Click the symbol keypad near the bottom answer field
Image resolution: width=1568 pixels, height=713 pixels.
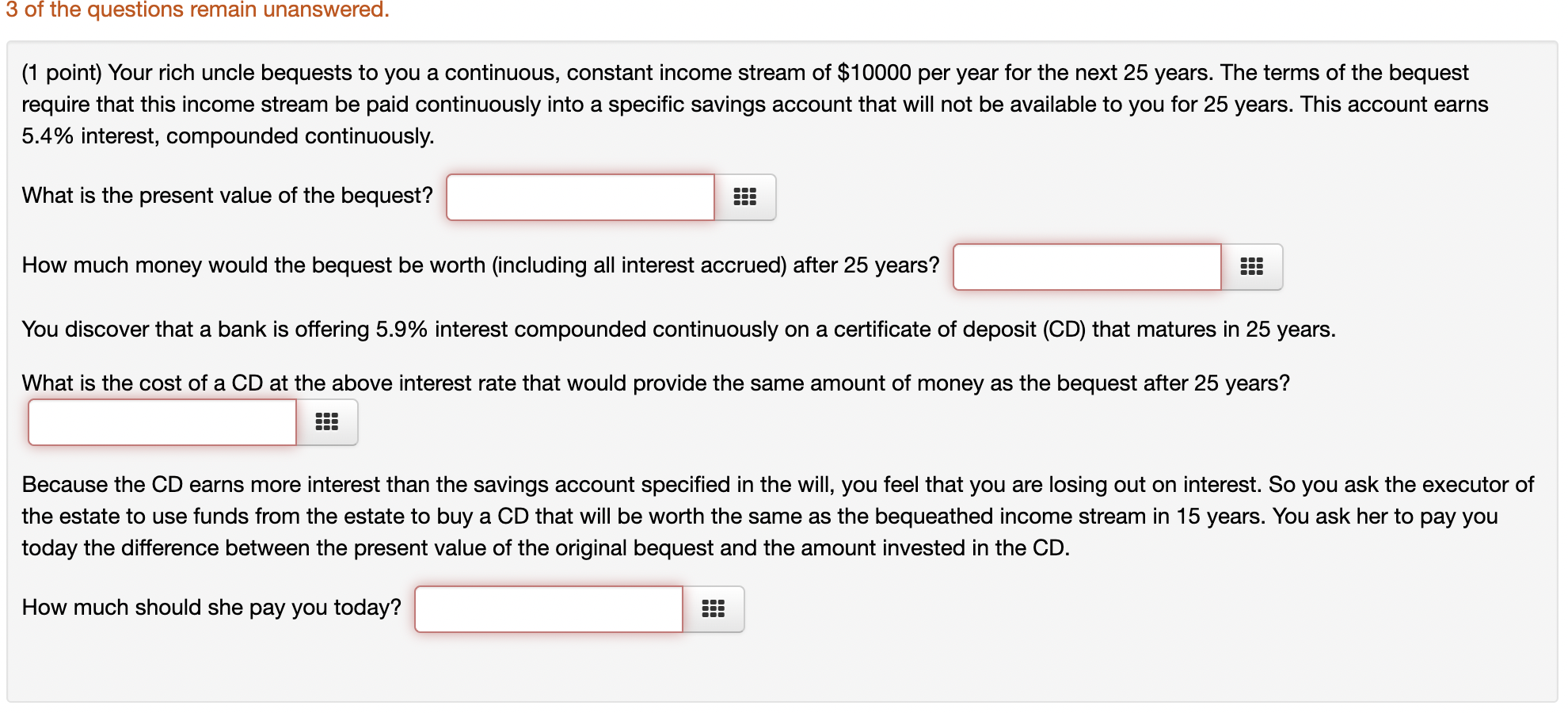714,608
